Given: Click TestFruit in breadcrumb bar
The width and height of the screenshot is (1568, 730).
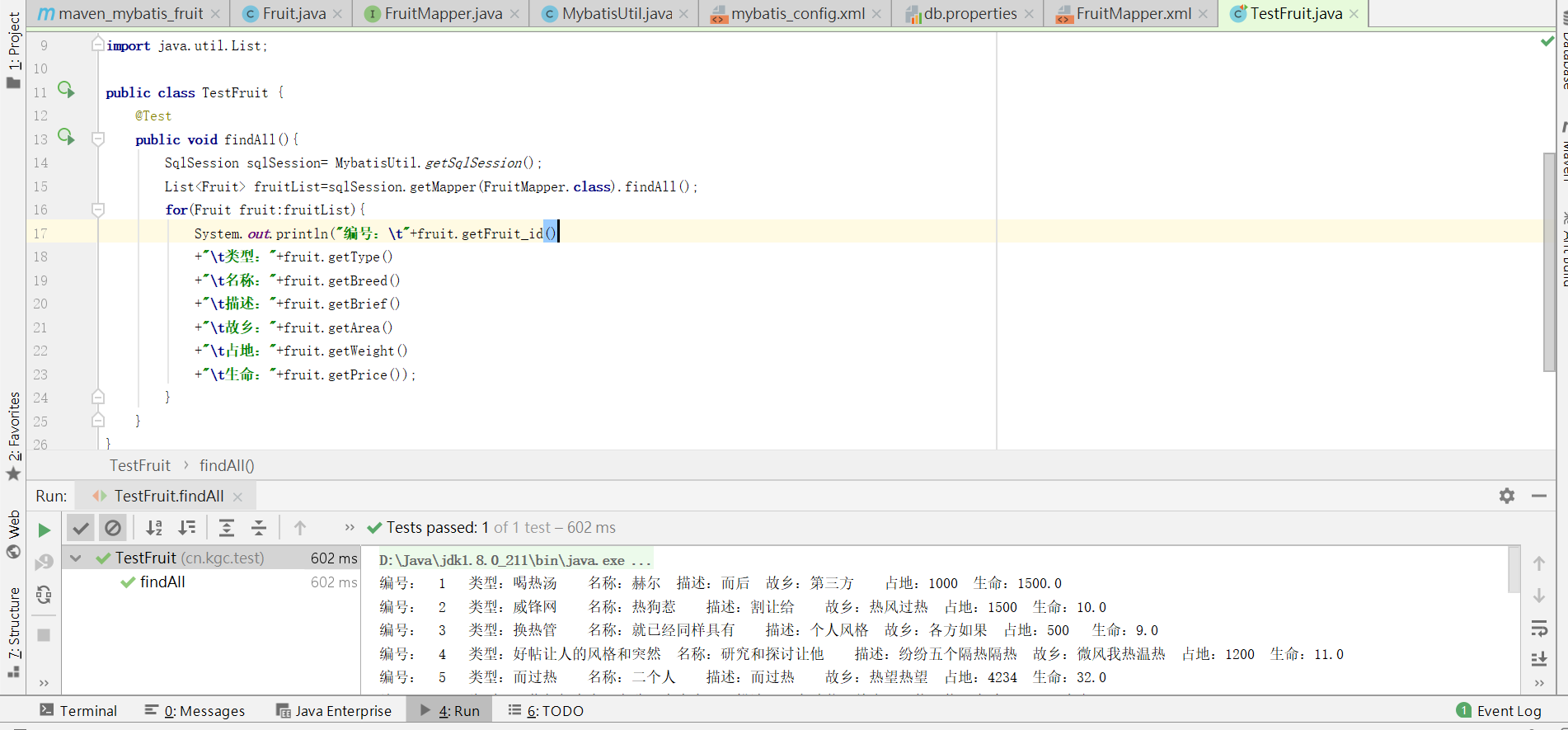Looking at the screenshot, I should pos(140,465).
